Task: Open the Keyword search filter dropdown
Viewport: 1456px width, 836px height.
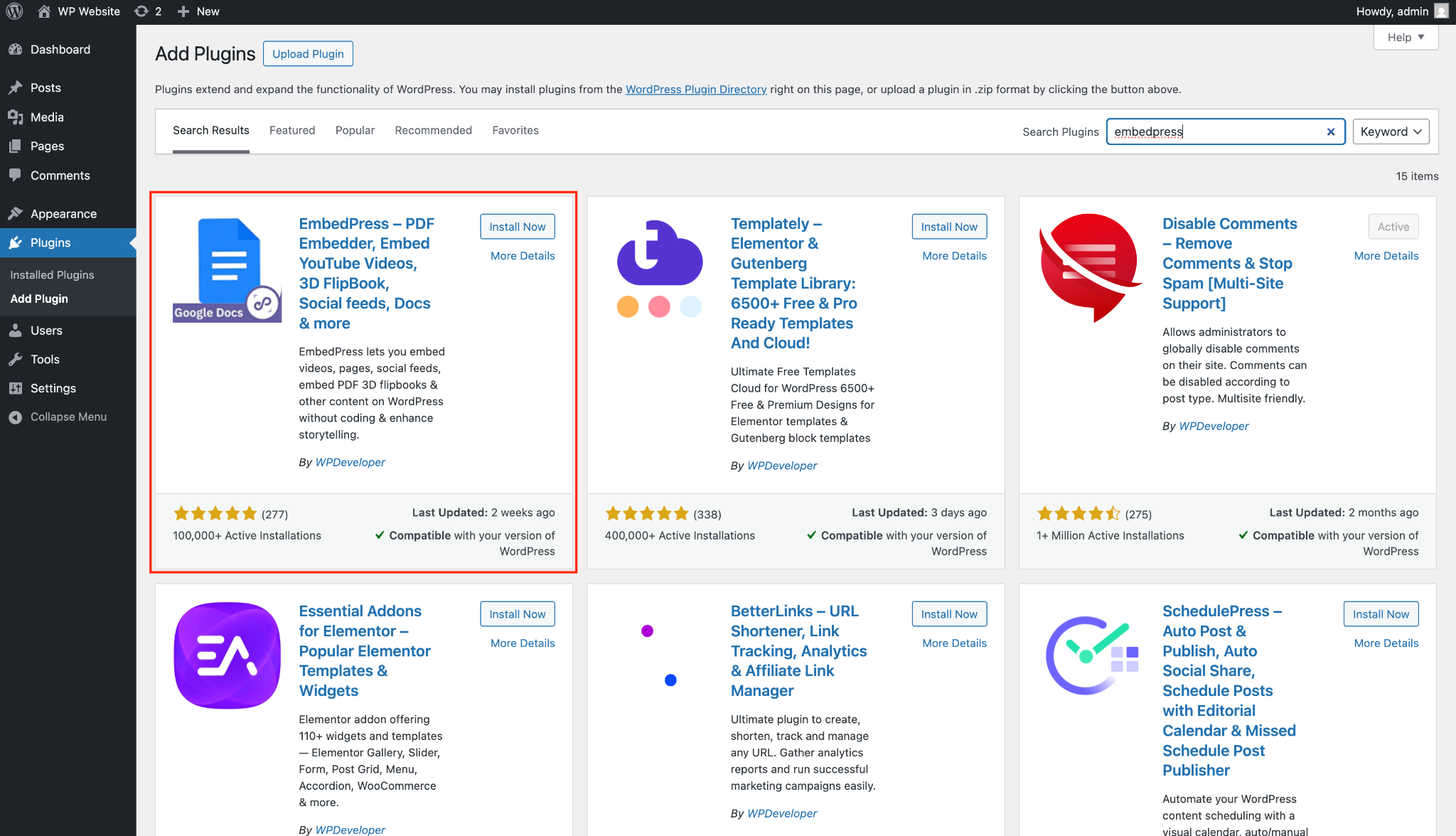Action: 1390,131
